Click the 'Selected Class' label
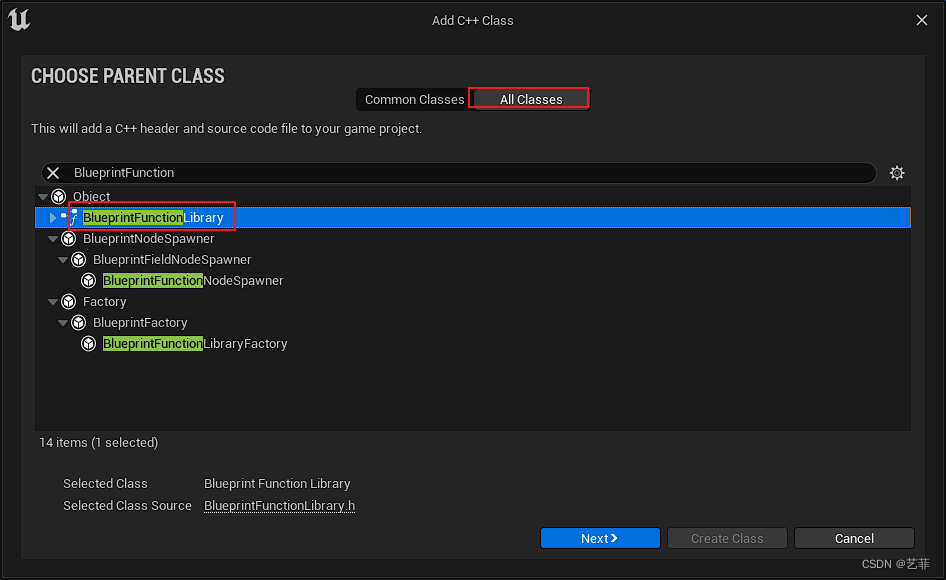This screenshot has height=580, width=946. click(x=105, y=484)
